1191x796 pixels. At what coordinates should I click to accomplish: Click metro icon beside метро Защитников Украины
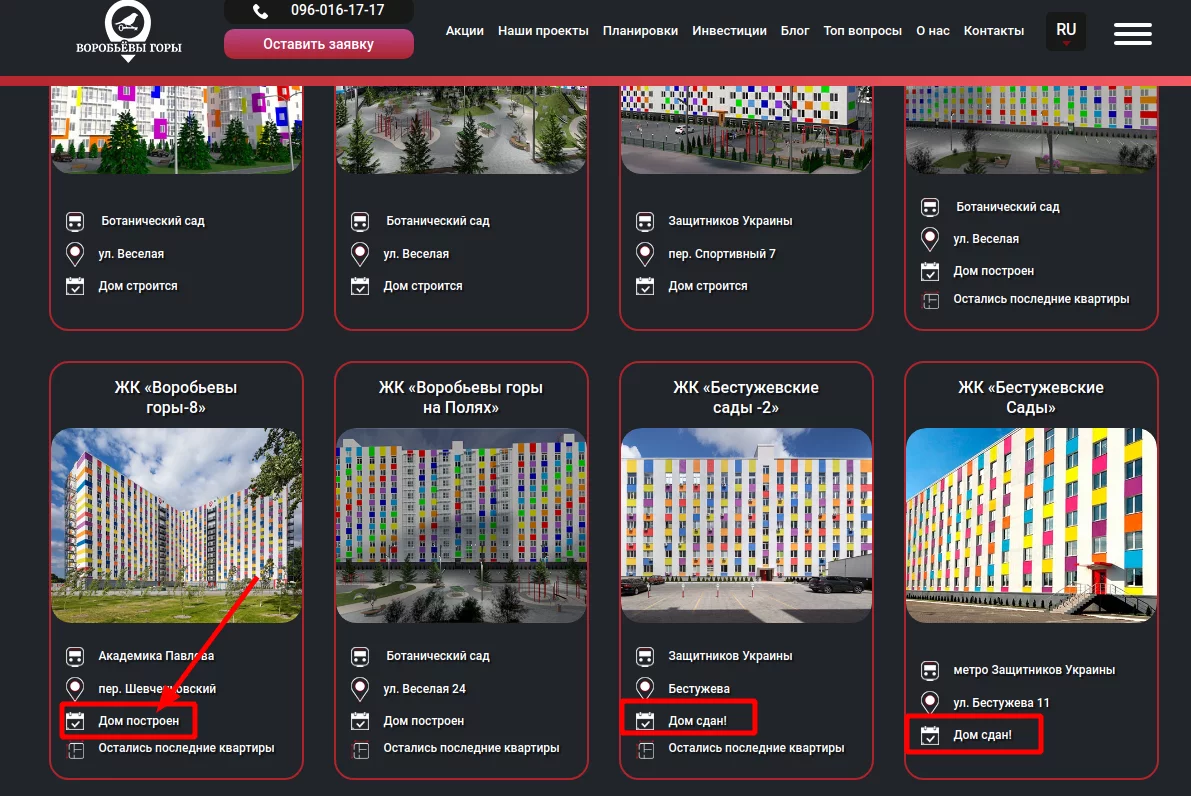[x=930, y=671]
